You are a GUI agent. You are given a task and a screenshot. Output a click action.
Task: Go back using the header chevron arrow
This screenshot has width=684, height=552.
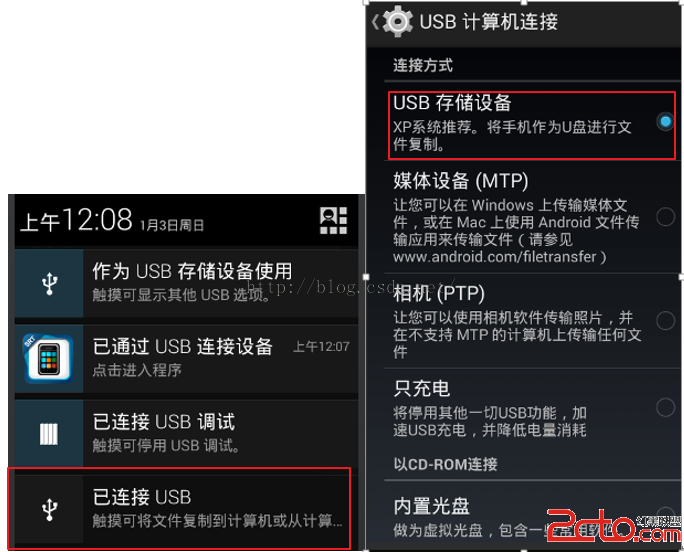click(x=375, y=22)
